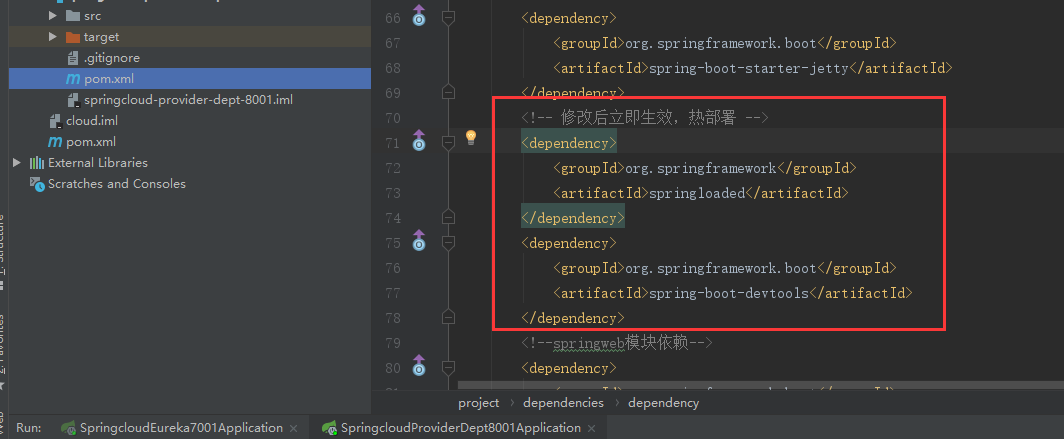The width and height of the screenshot is (1064, 439).
Task: Click the closing fold marker on line 78
Action: coord(448,316)
